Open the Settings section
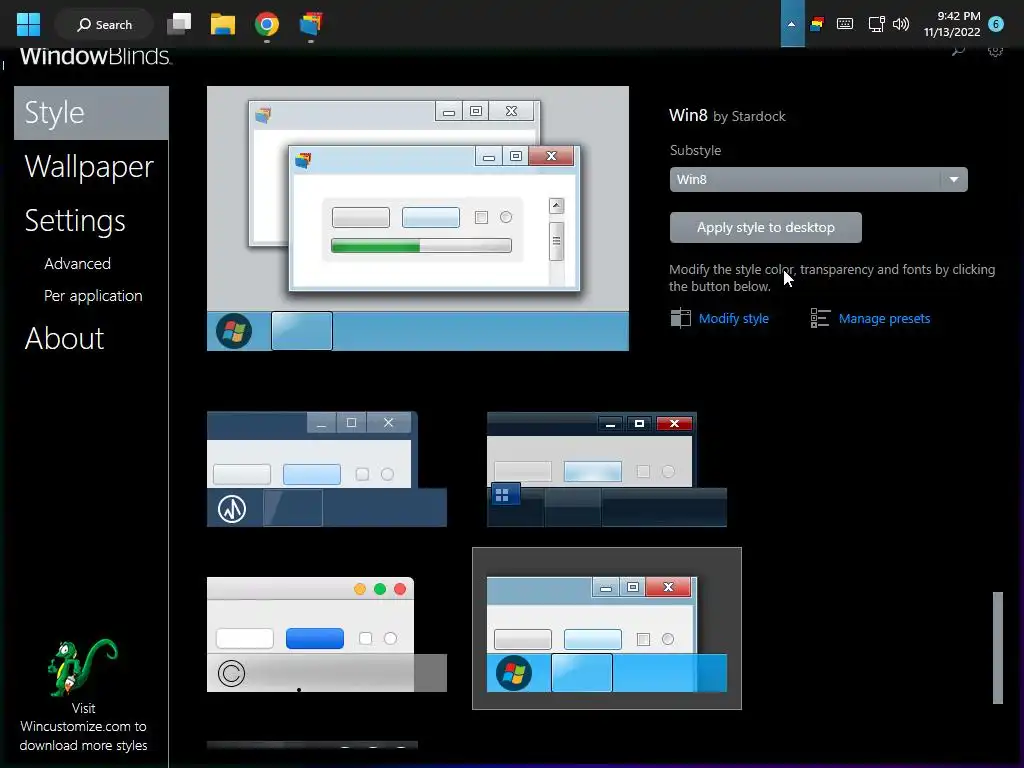 [74, 221]
